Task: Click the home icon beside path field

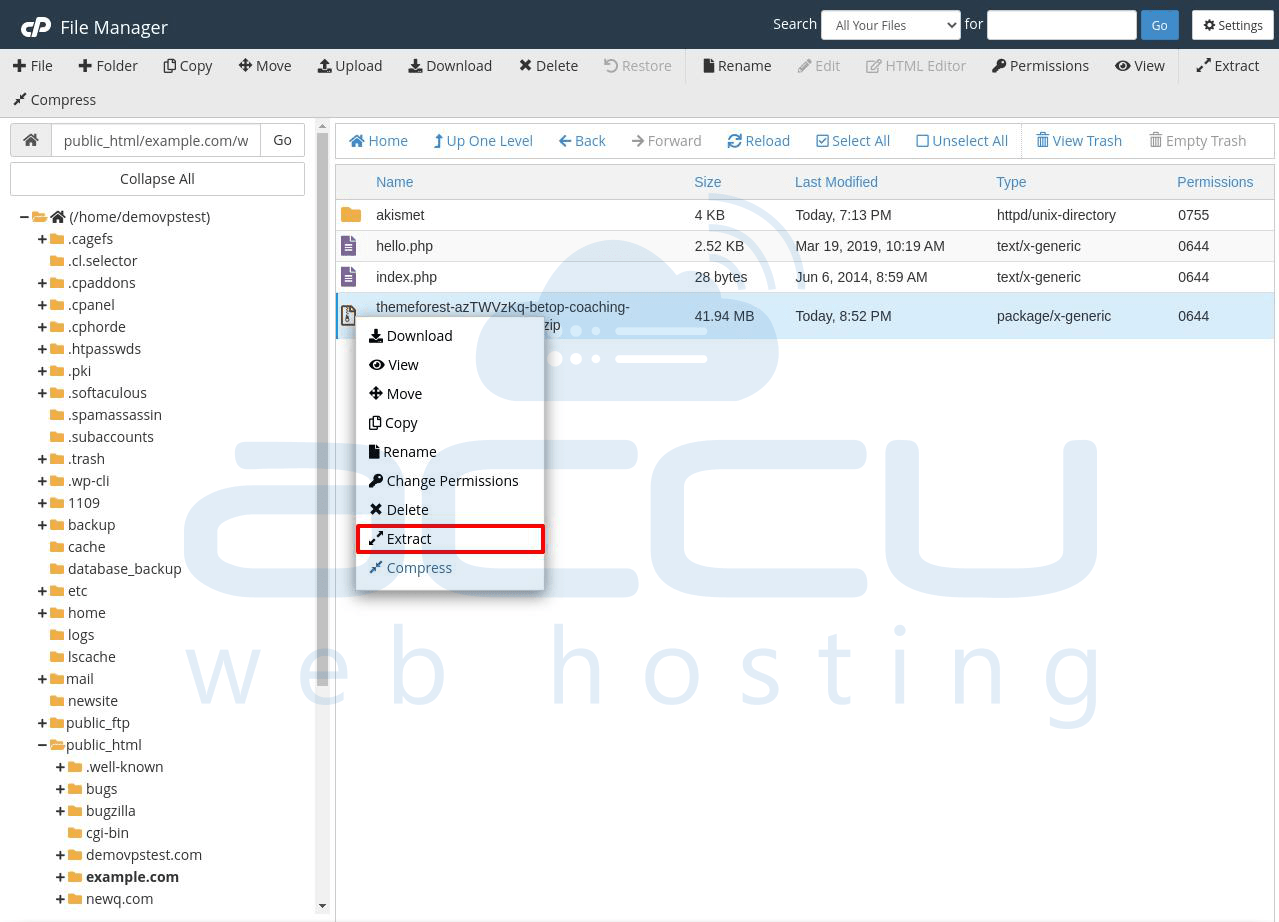Action: [x=31, y=140]
